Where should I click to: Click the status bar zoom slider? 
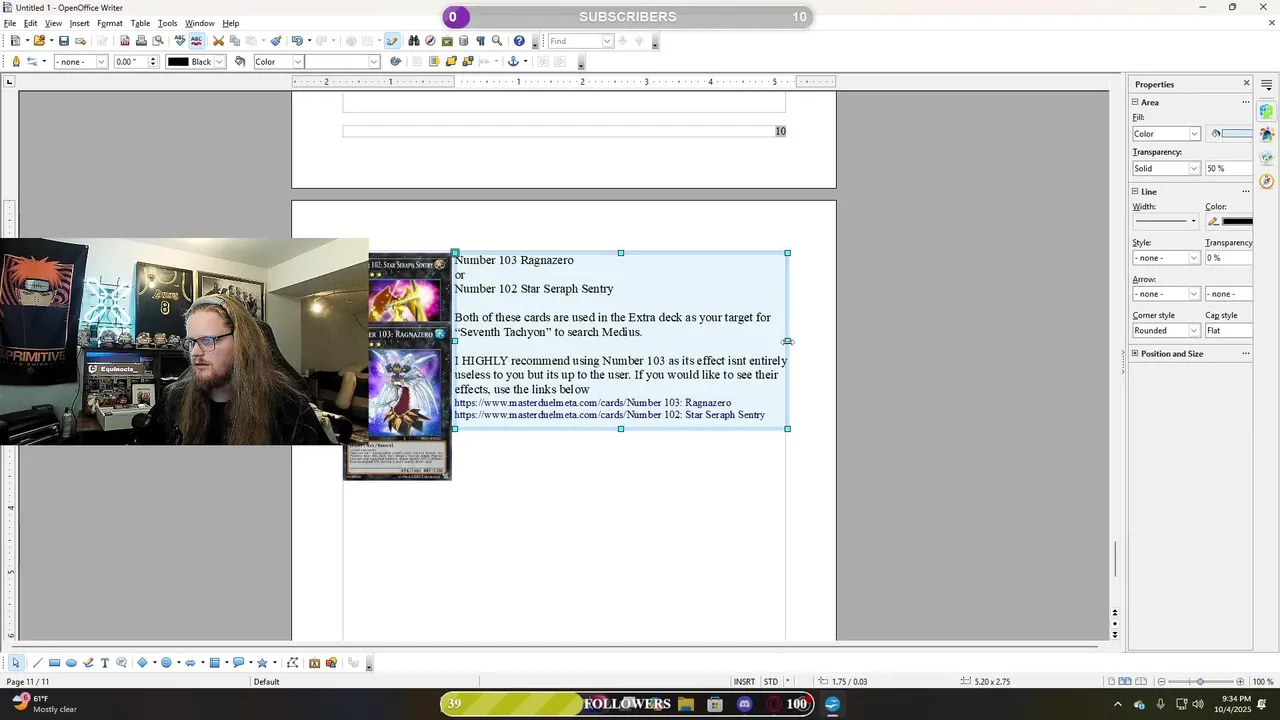pyautogui.click(x=1200, y=682)
